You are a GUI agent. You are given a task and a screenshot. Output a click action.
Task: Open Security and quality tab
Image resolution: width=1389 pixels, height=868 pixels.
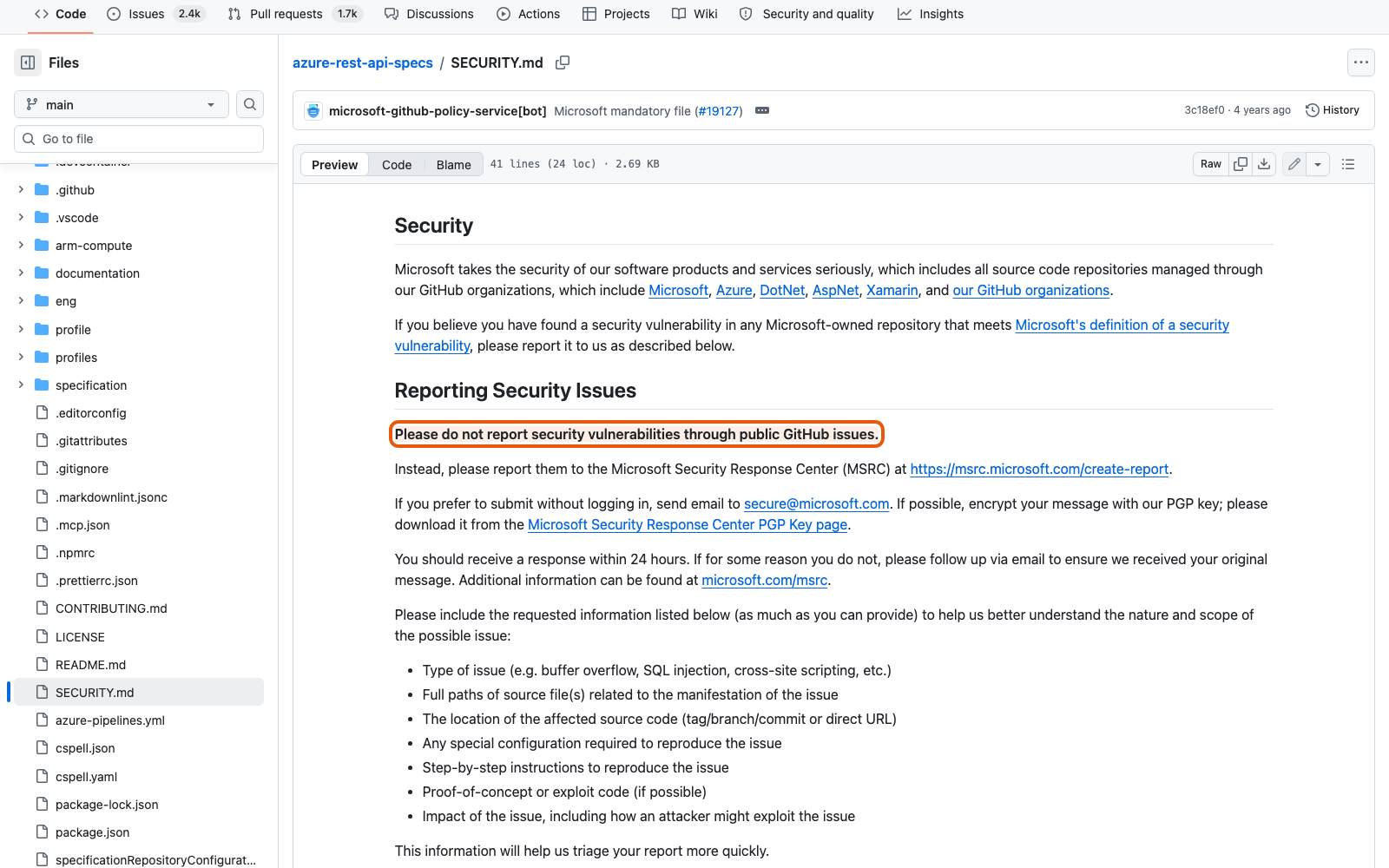[806, 14]
